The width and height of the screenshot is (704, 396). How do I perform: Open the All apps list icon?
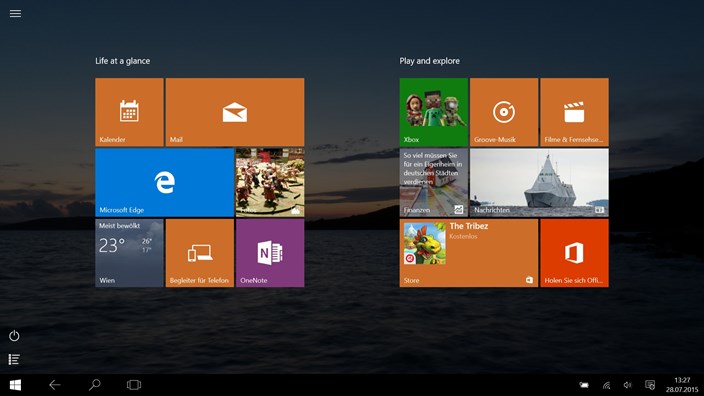(x=14, y=359)
